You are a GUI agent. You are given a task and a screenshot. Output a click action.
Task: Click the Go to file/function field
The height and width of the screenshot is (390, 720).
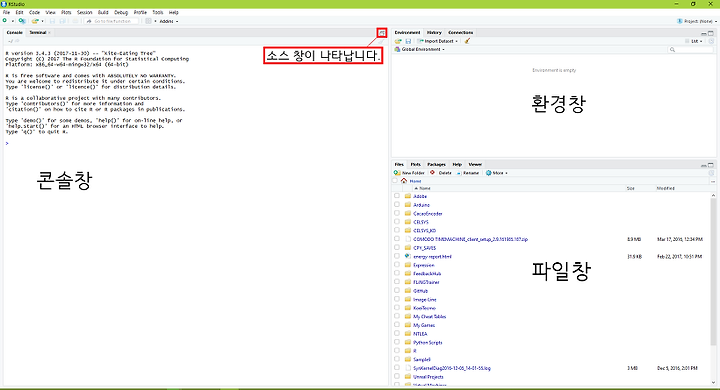(112, 21)
